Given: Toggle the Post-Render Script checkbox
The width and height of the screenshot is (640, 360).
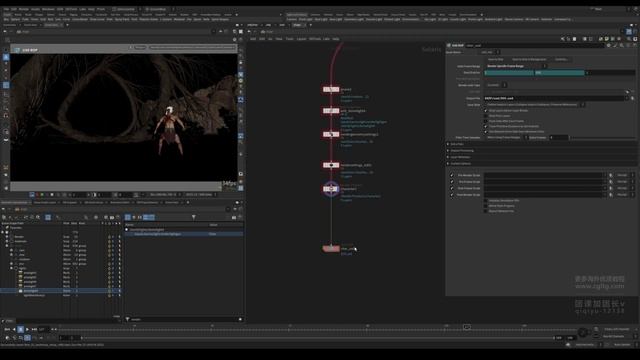Looking at the screenshot, I should click(x=451, y=195).
